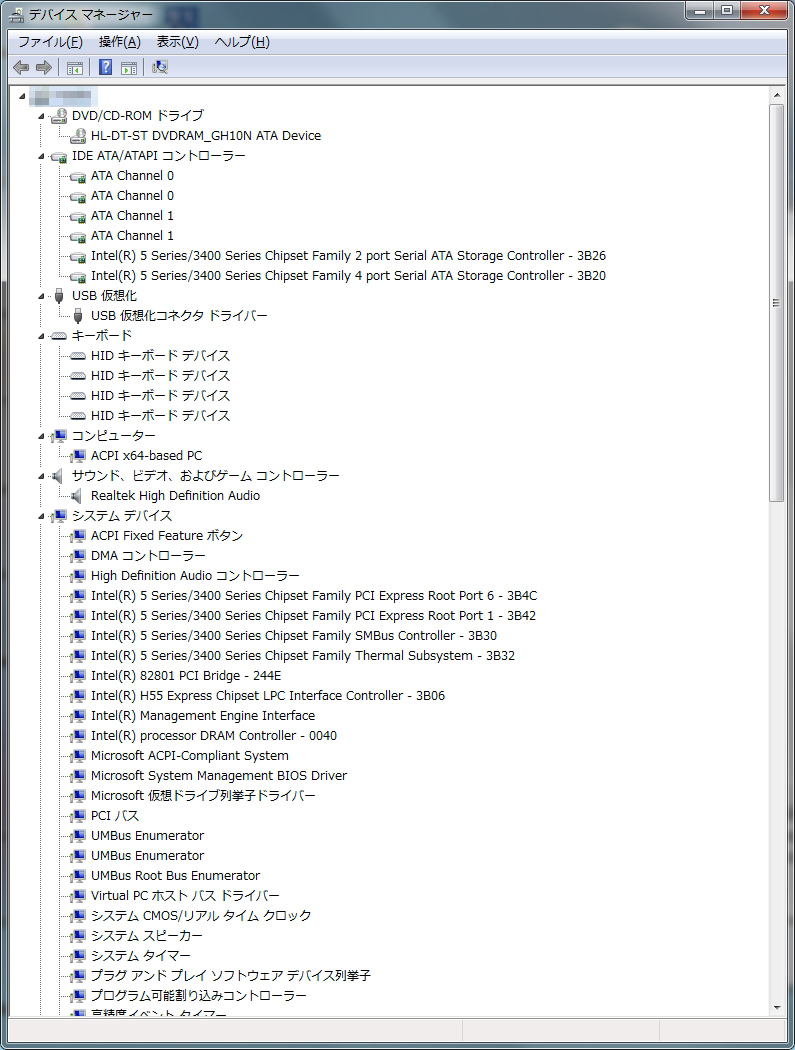This screenshot has width=795, height=1050.
Task: Click the Forward arrow toolbar icon
Action: pos(44,67)
